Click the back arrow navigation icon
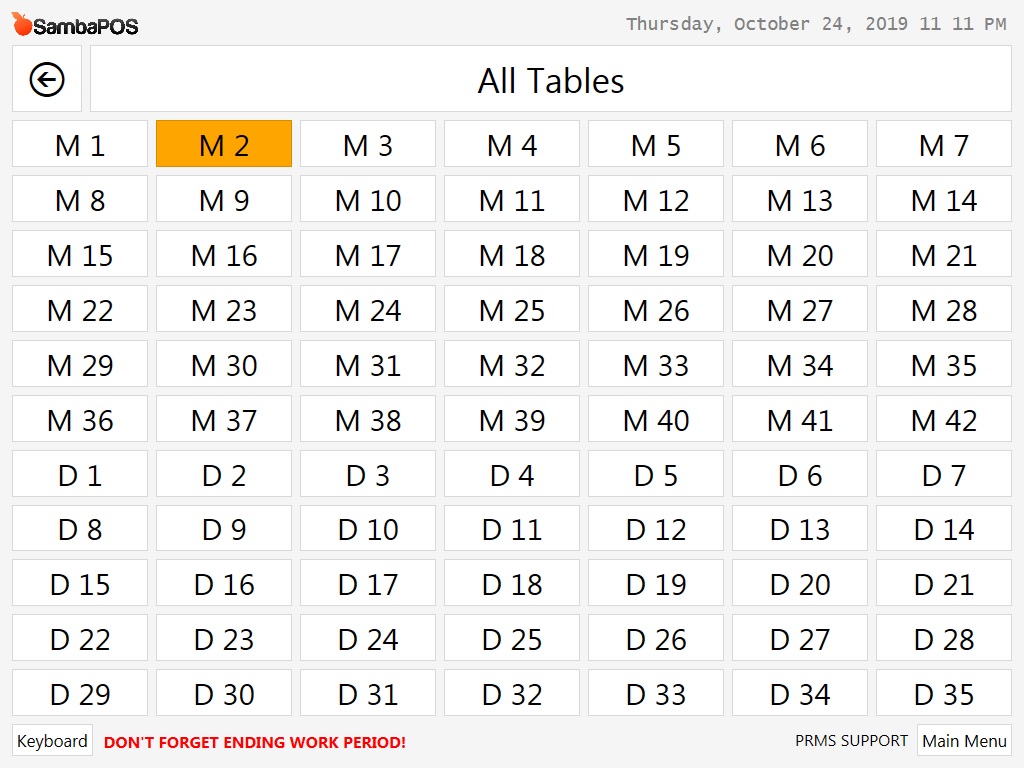1024x768 pixels. click(46, 79)
